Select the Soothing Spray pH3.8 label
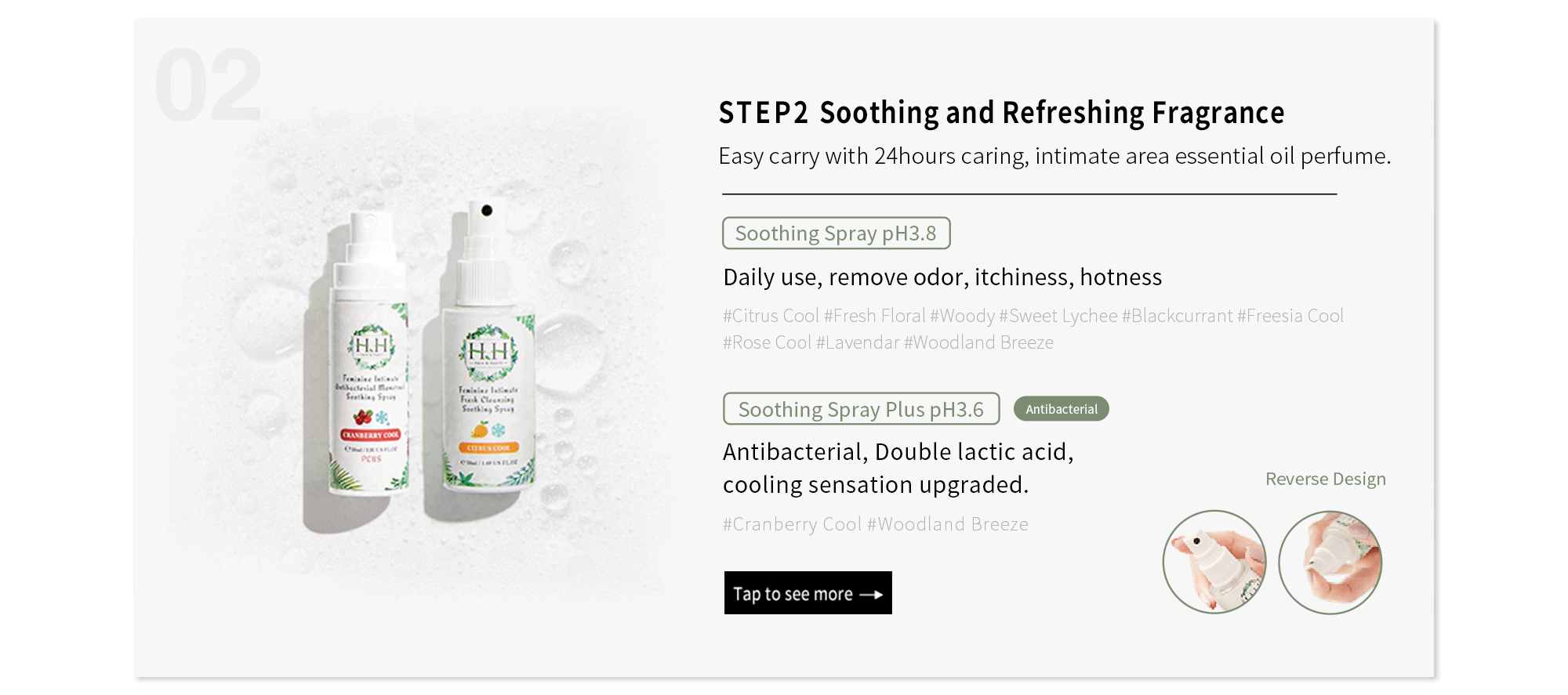The width and height of the screenshot is (1568, 695). click(x=836, y=233)
